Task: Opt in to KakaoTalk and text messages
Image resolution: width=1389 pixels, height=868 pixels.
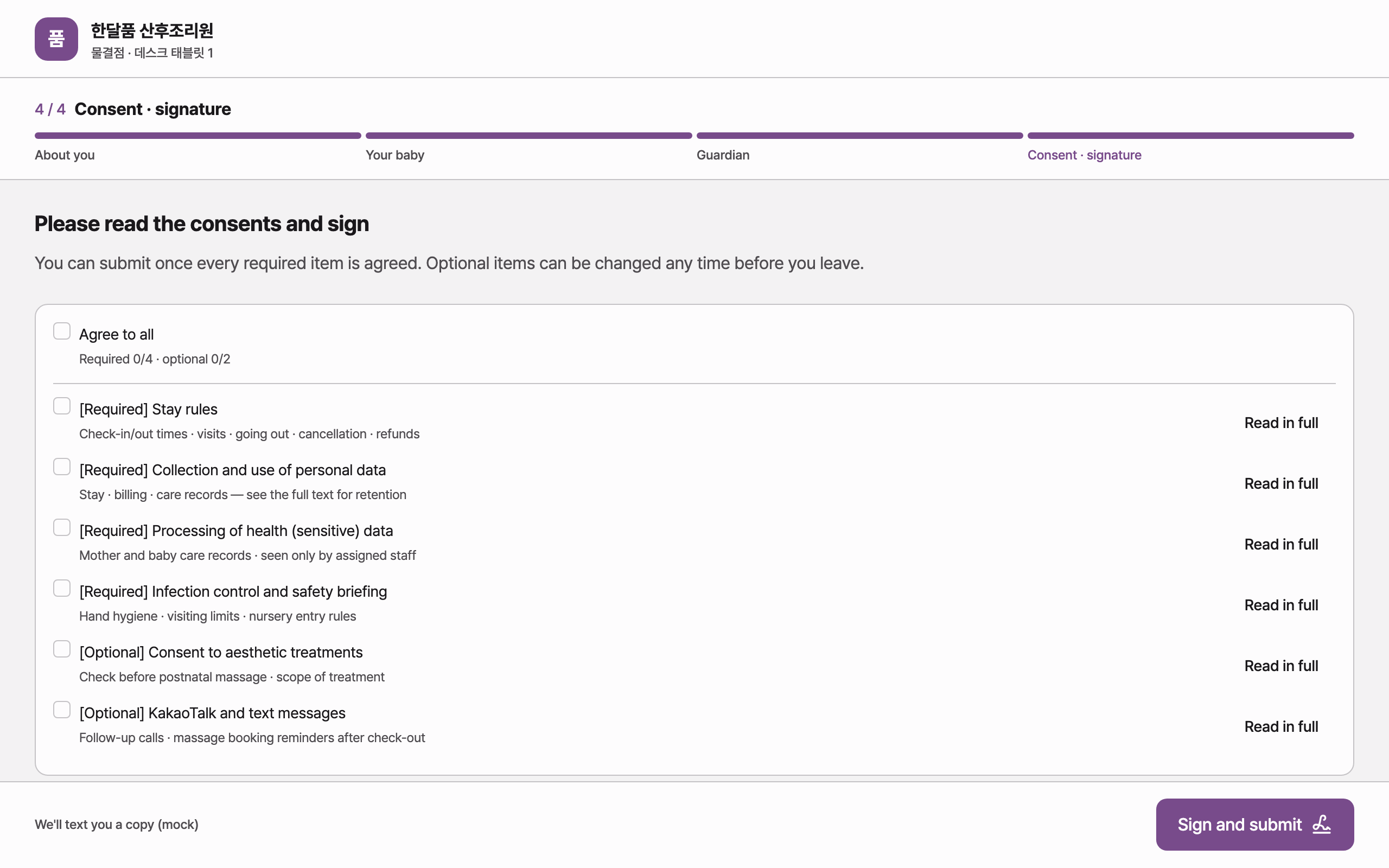Action: pos(61,710)
